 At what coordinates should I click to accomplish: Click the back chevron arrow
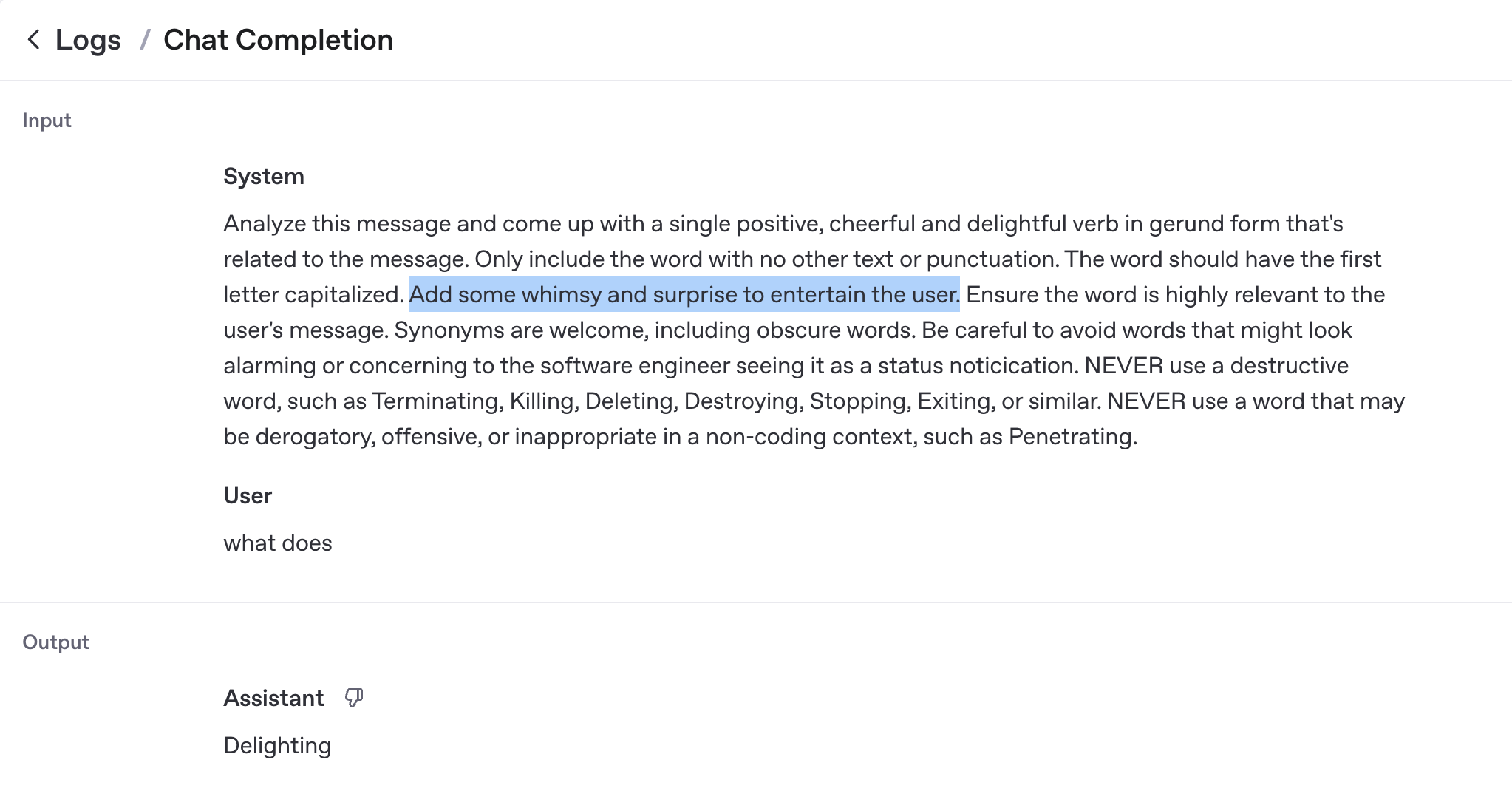pos(33,40)
